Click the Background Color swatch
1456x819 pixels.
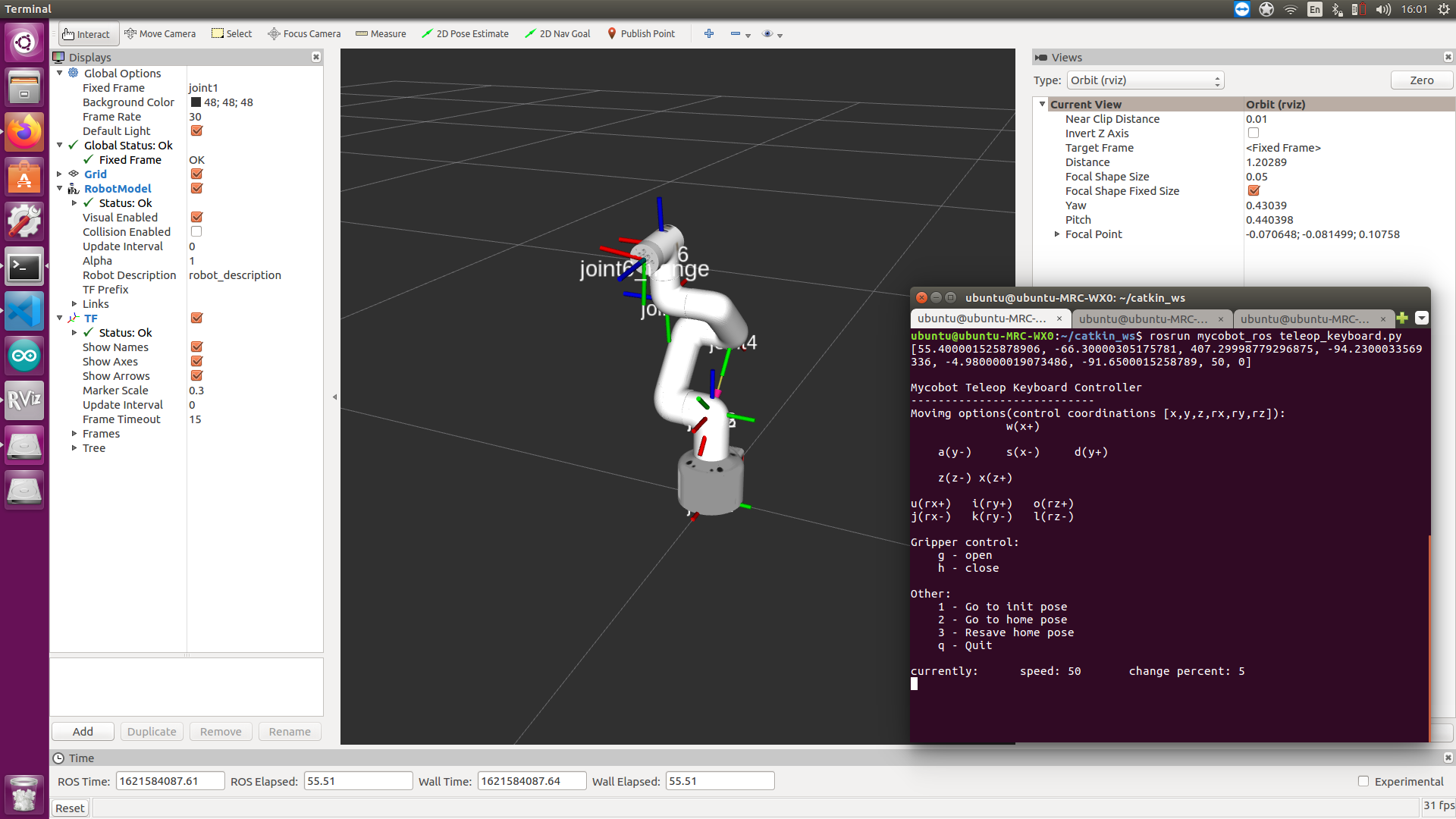click(x=196, y=102)
